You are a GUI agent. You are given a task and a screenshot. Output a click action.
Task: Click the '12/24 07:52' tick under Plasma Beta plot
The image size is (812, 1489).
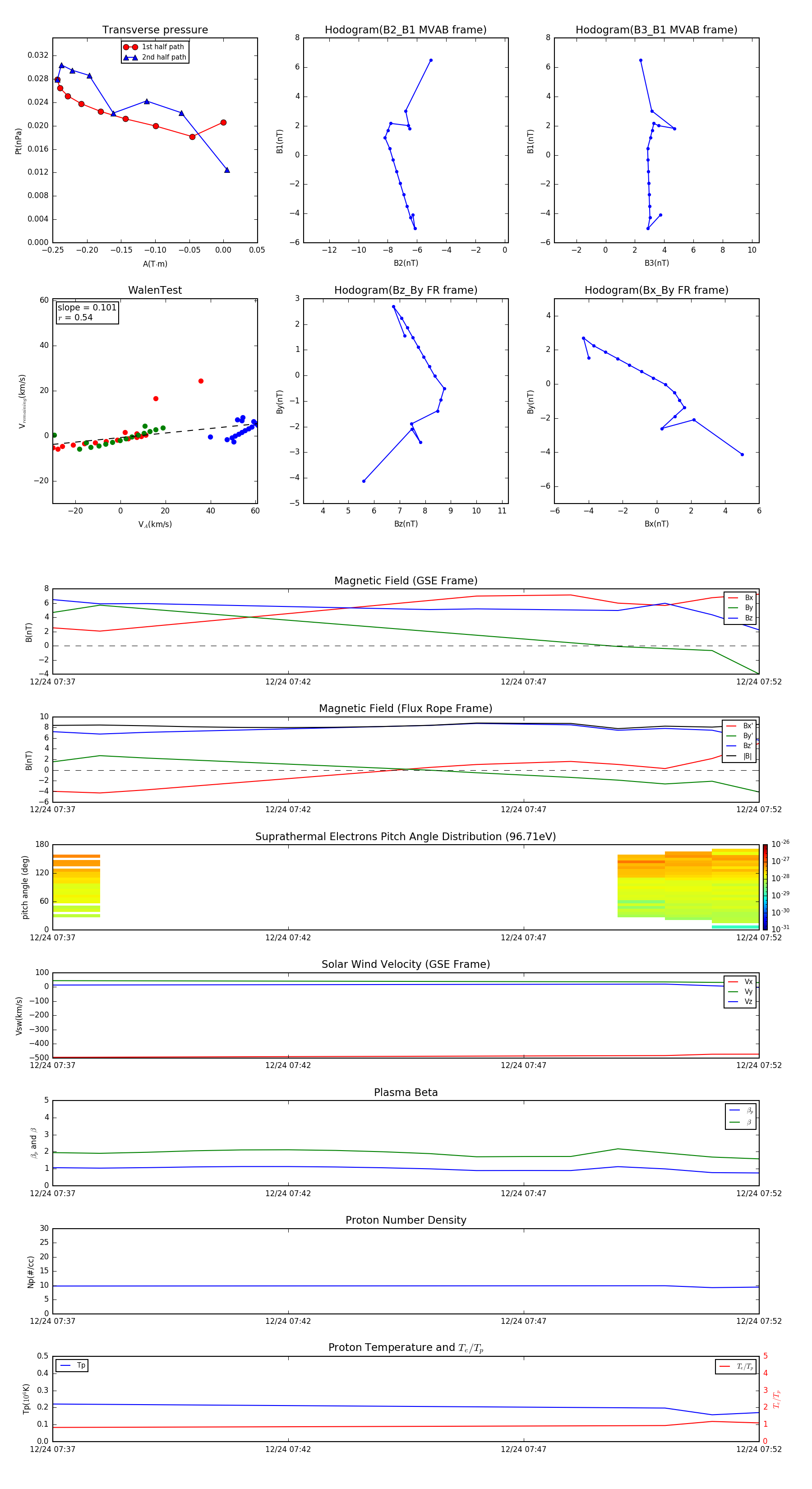pos(758,1193)
